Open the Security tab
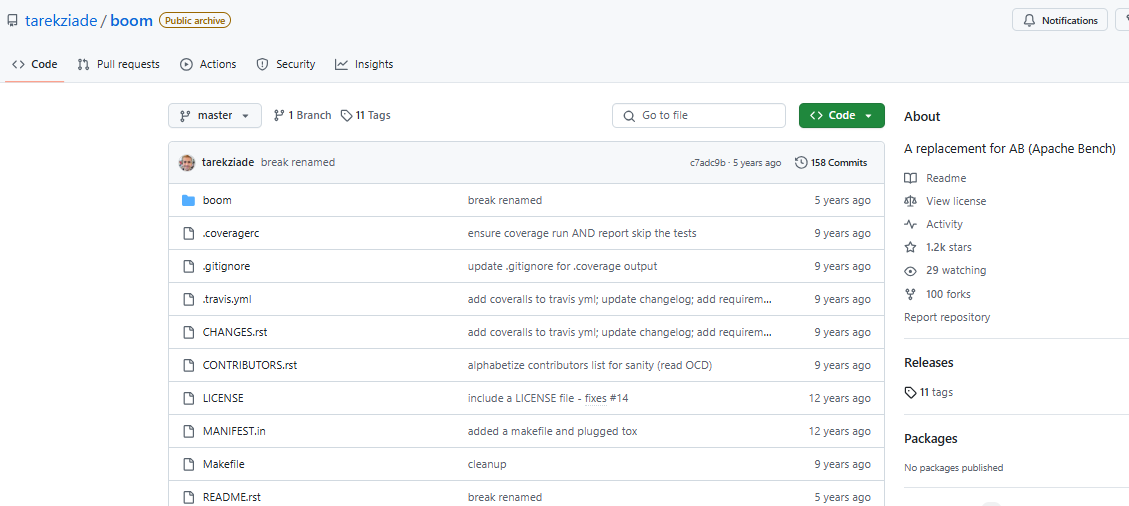Image resolution: width=1129 pixels, height=506 pixels. tap(286, 64)
